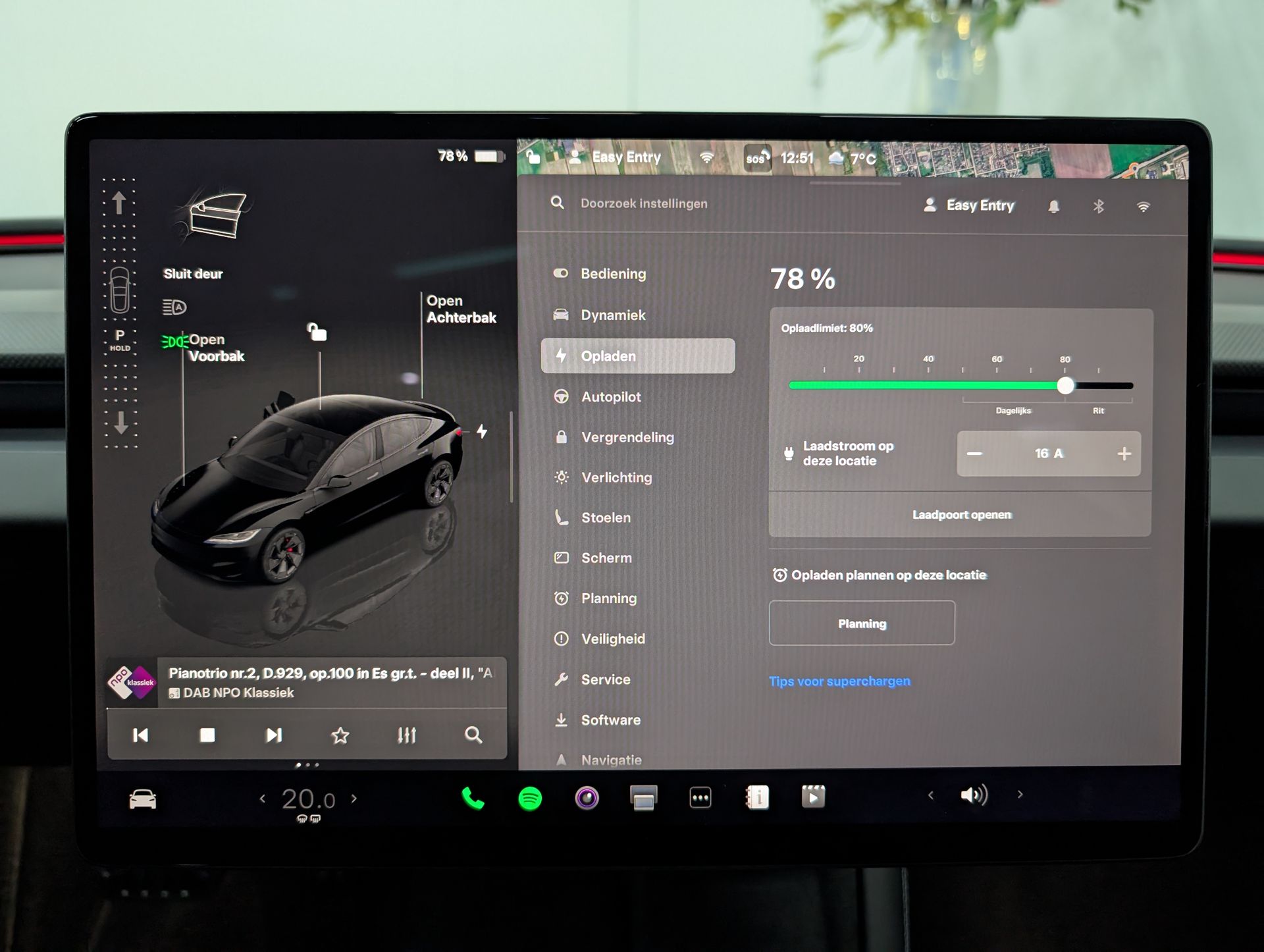Open Tips voor superchargen link
The width and height of the screenshot is (1264, 952).
point(839,681)
